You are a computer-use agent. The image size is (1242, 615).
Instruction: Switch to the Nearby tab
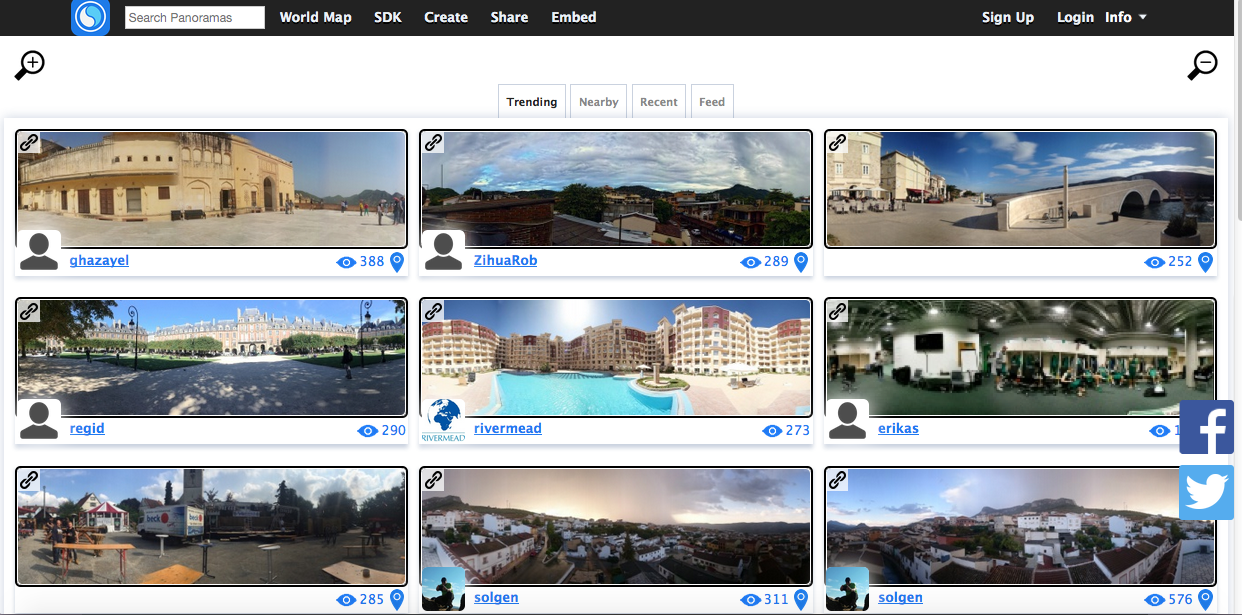pos(598,102)
